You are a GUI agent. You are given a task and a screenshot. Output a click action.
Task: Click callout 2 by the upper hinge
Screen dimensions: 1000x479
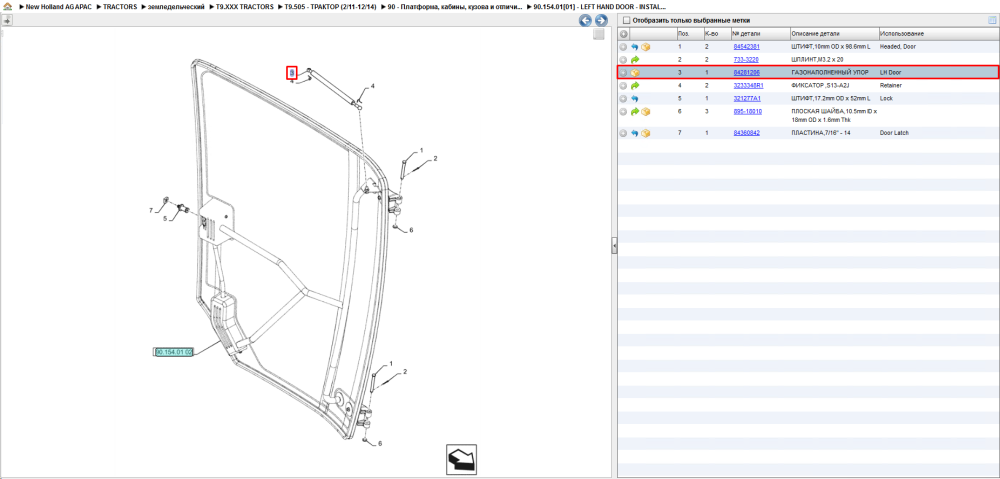coord(436,158)
